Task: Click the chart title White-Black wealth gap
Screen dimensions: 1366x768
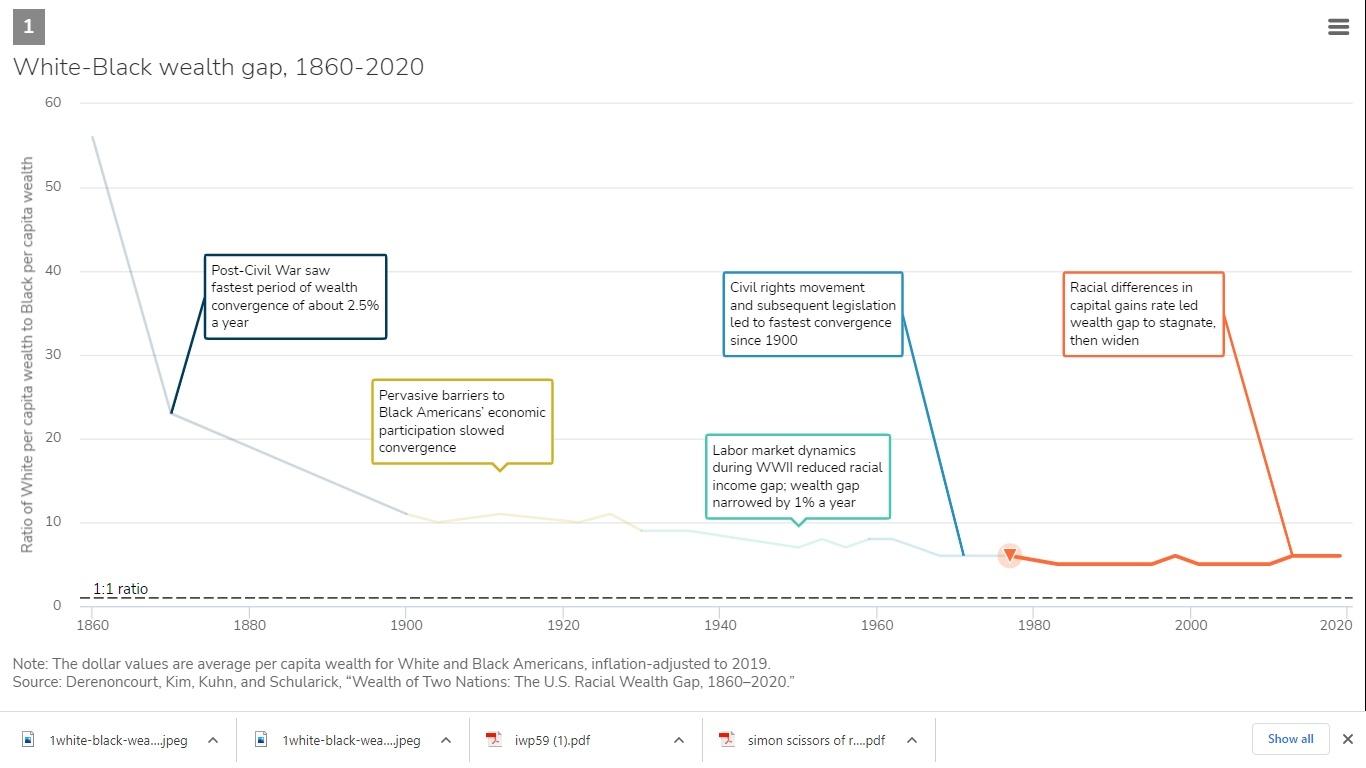Action: pos(218,67)
